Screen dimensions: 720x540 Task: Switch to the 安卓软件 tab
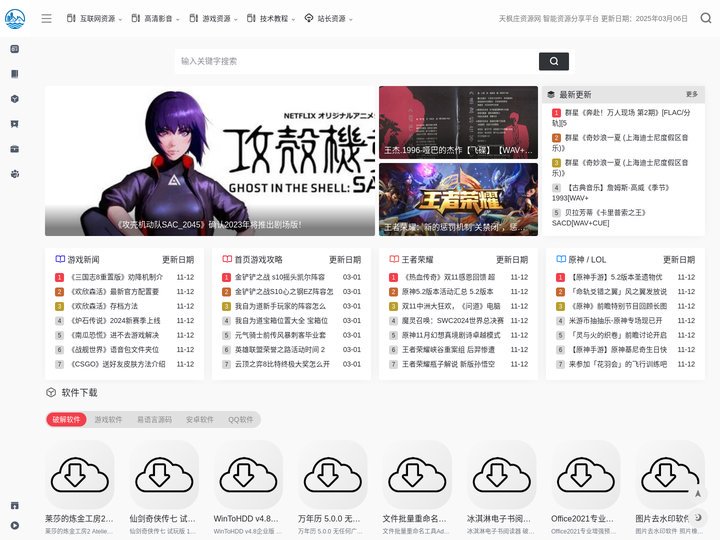200,419
